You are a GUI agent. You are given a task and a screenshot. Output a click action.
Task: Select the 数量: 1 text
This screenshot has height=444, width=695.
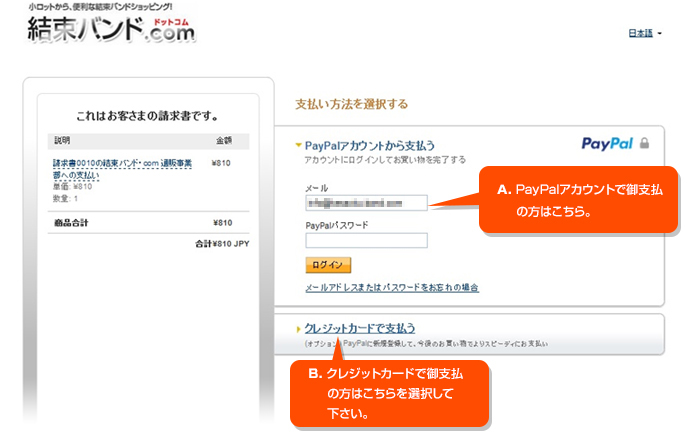coord(65,199)
